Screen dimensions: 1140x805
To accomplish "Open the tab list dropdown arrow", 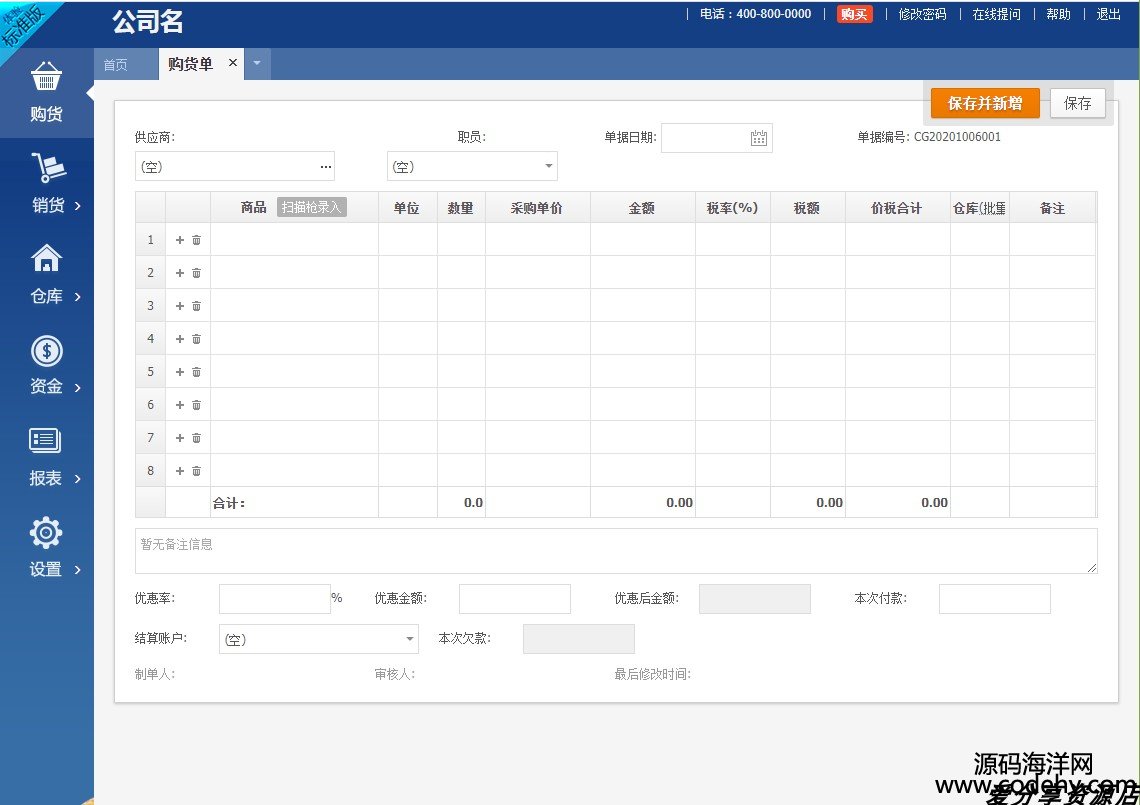I will pyautogui.click(x=257, y=64).
